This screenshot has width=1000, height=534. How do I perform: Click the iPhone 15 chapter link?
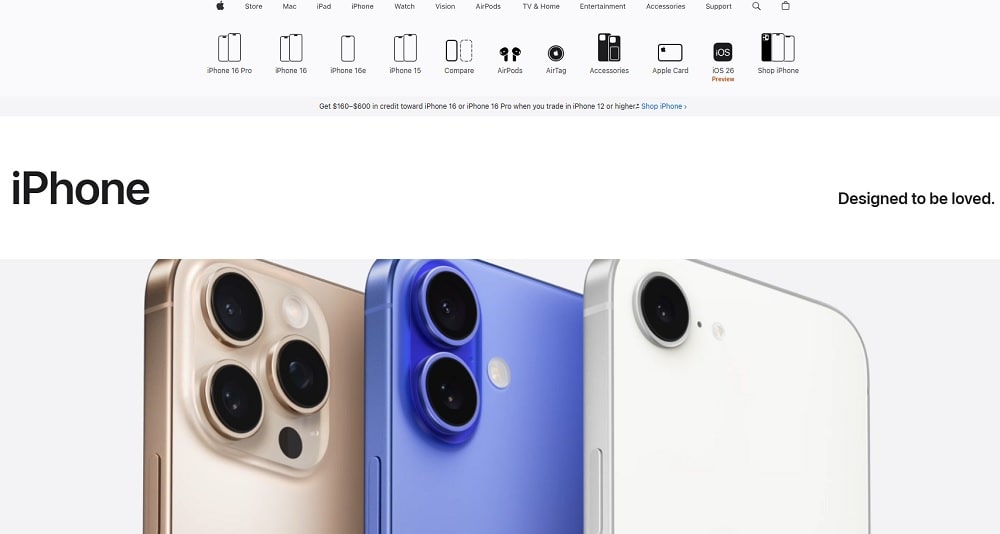(x=405, y=53)
